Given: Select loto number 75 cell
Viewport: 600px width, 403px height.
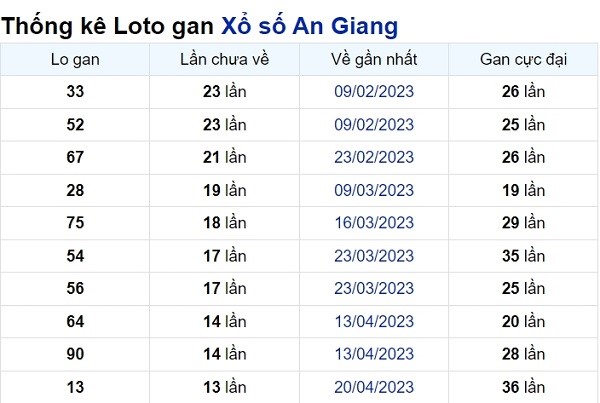Looking at the screenshot, I should tap(75, 223).
